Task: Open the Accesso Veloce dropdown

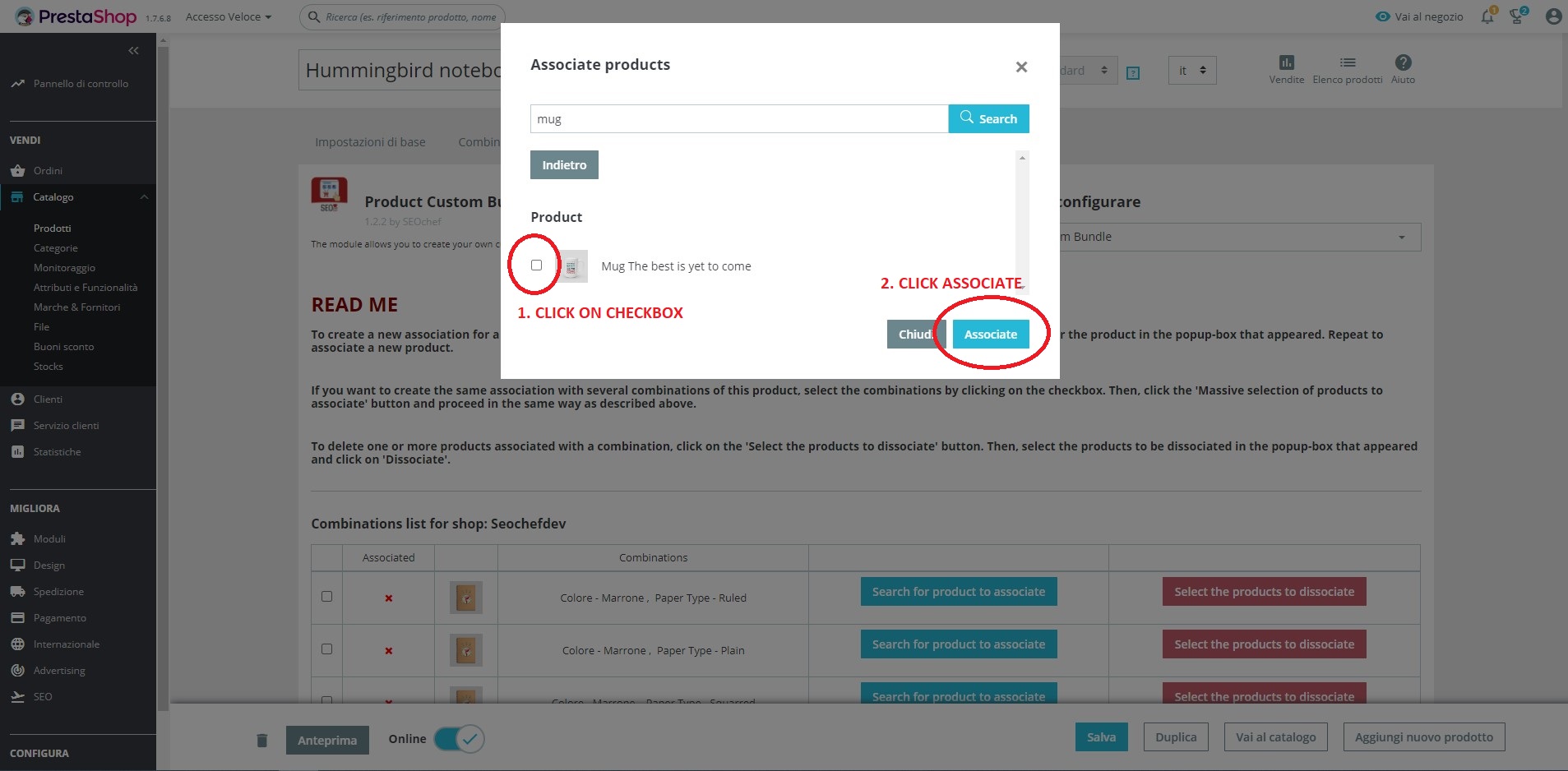Action: [x=228, y=16]
